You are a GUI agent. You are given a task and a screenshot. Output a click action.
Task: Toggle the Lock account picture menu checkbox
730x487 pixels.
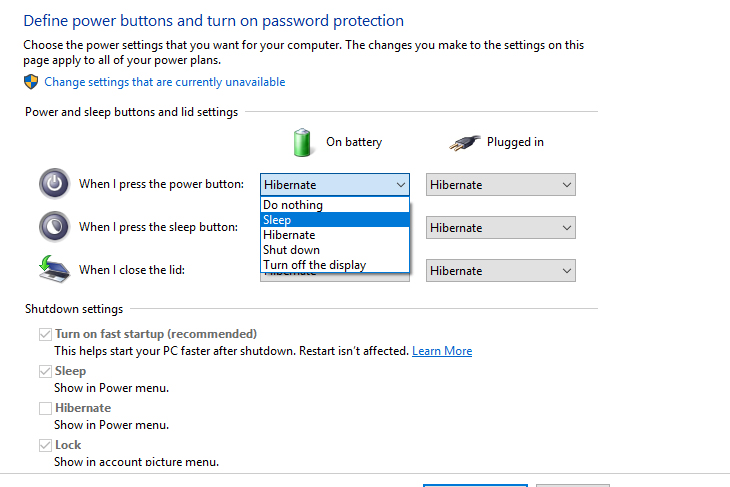pos(45,445)
